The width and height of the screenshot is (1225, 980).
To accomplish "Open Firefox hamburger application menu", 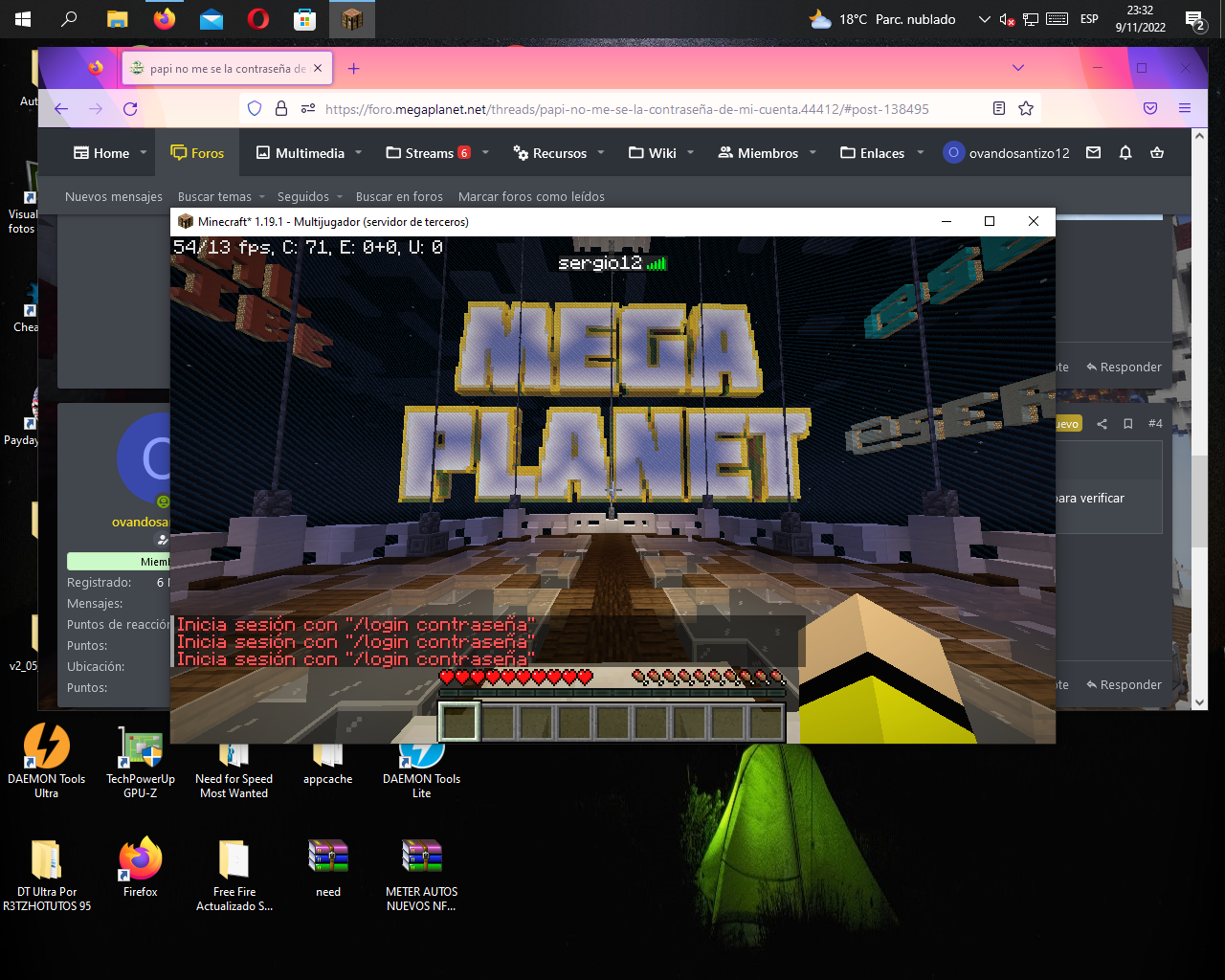I will click(1185, 109).
